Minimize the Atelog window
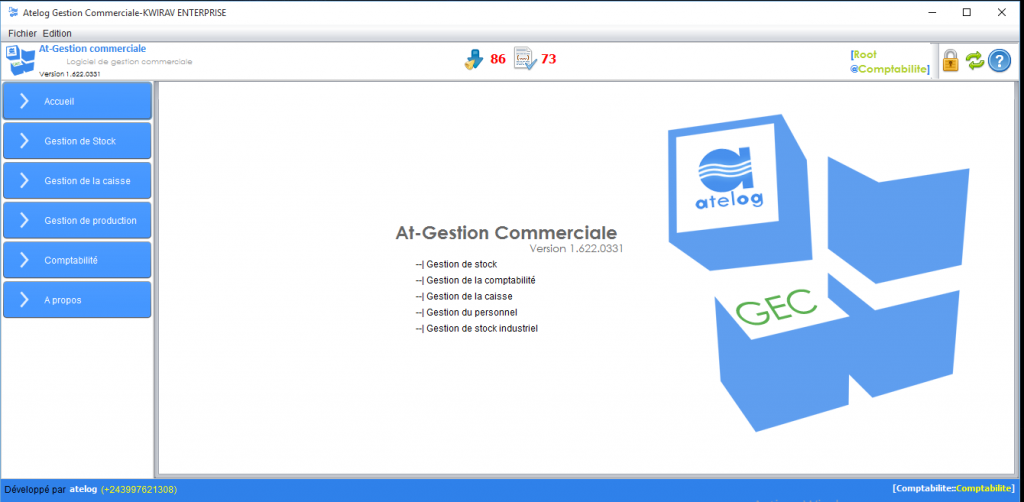The height and width of the screenshot is (502, 1024). click(x=933, y=12)
